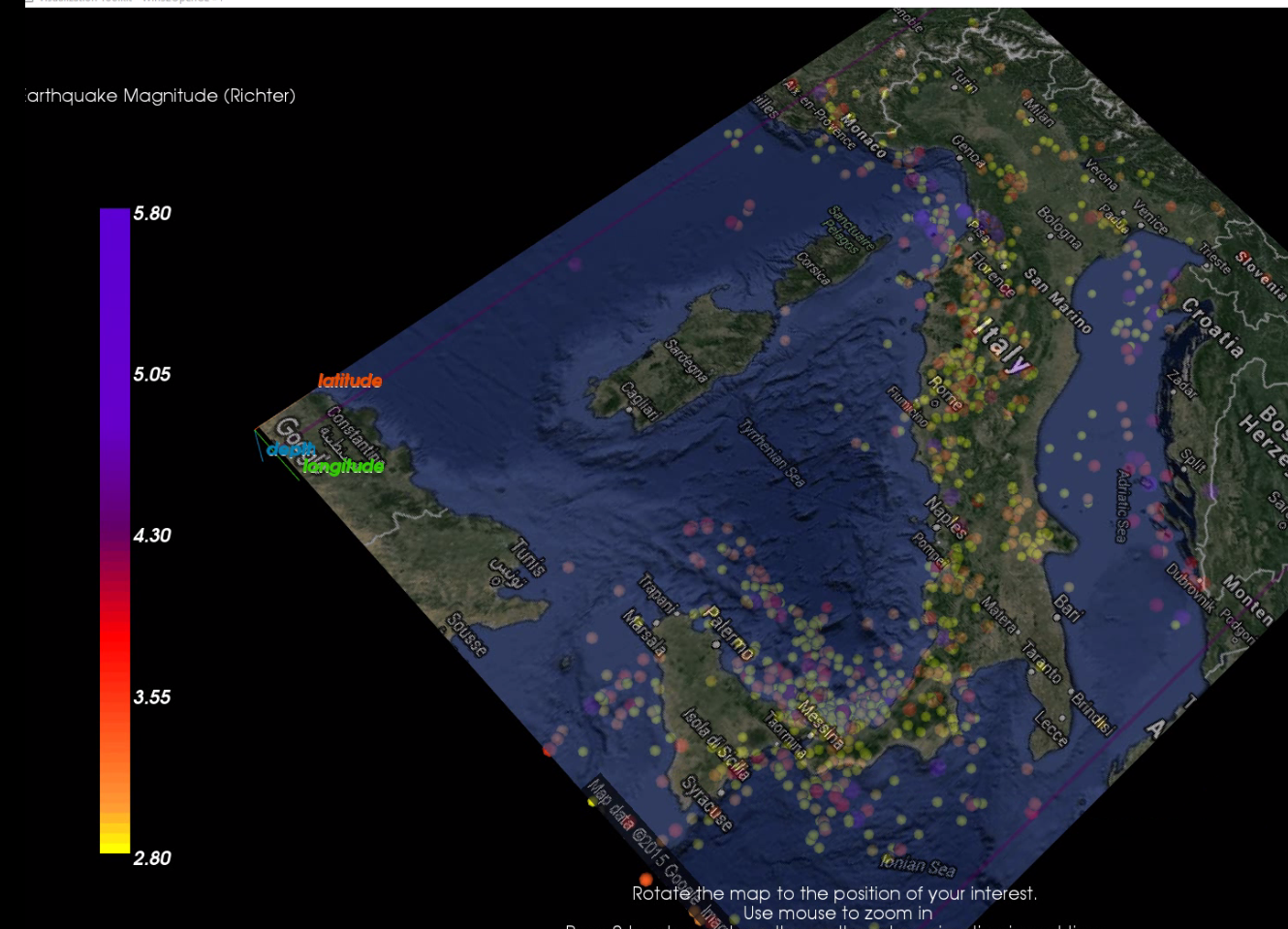This screenshot has width=1288, height=929.
Task: Click the Pompei label near Naples
Action: pyautogui.click(x=929, y=550)
